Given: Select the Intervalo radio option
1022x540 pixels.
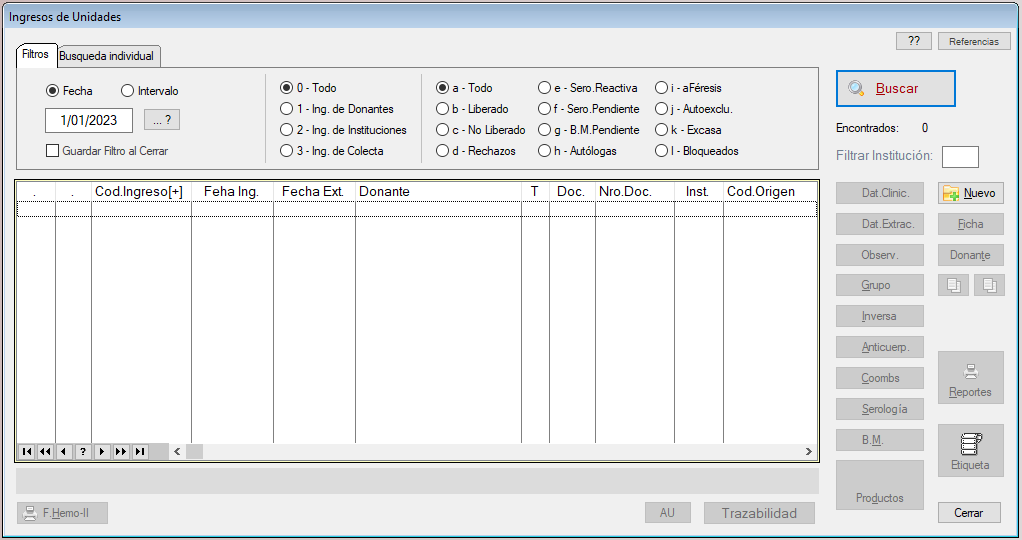Looking at the screenshot, I should coord(127,91).
